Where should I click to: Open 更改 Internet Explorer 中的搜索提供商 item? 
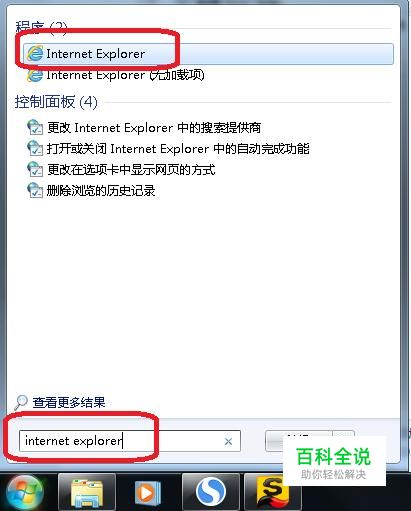(144, 128)
